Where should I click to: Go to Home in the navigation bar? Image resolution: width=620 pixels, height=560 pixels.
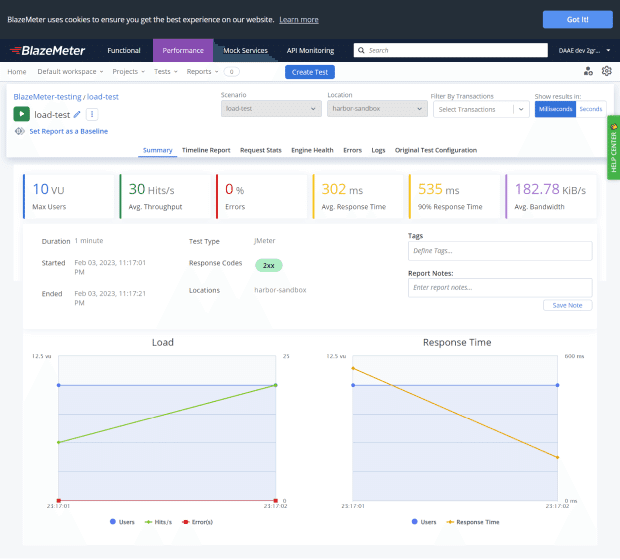click(17, 72)
